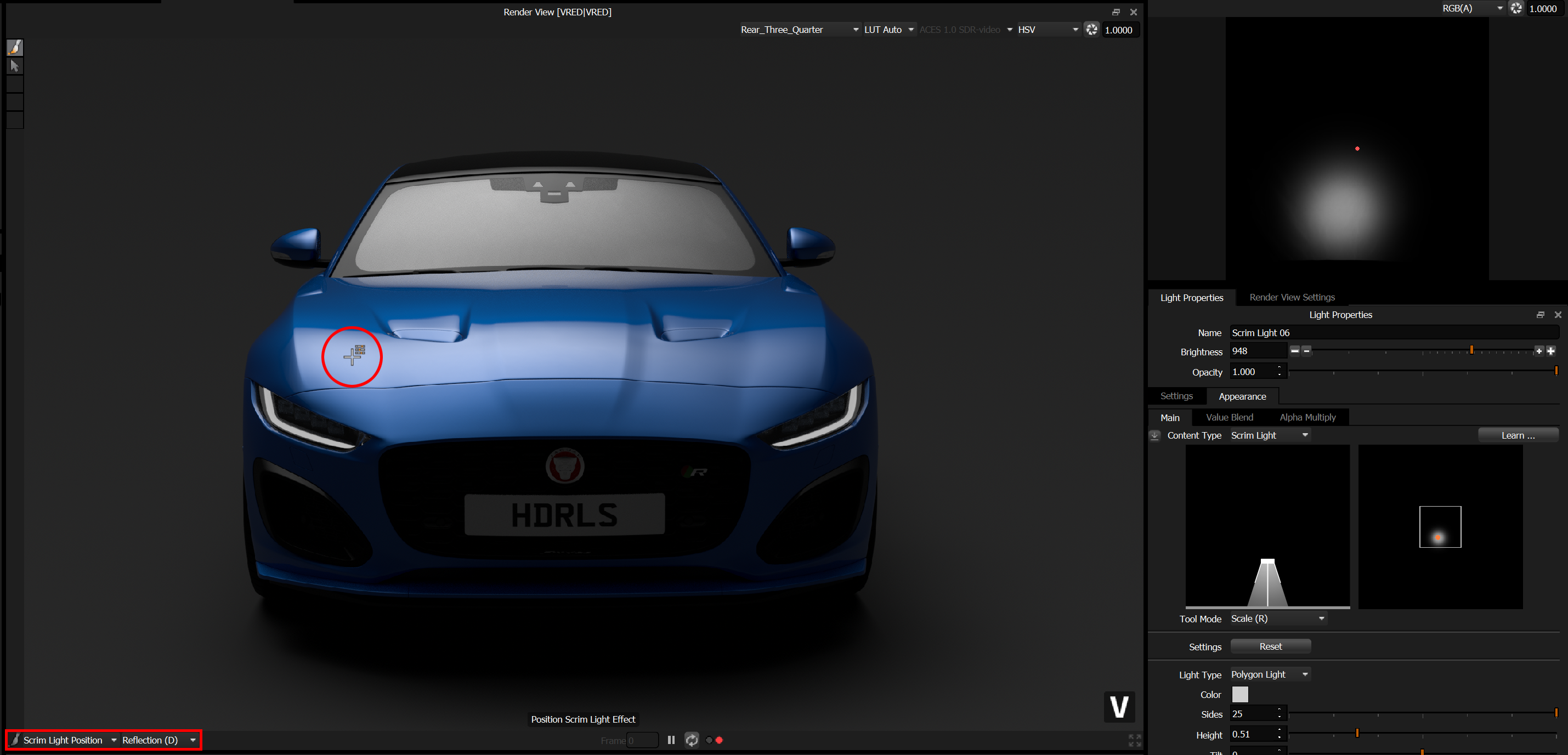Click the refresh render loop icon
The width and height of the screenshot is (1568, 755).
coord(692,740)
